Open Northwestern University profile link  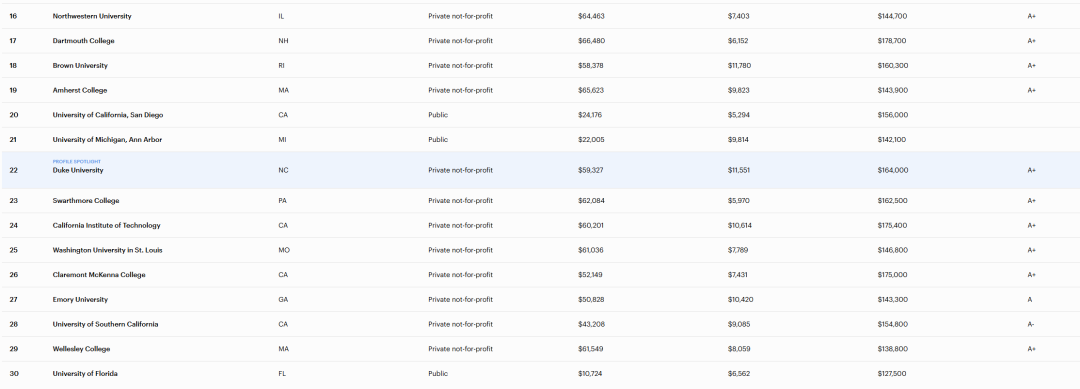(x=92, y=16)
